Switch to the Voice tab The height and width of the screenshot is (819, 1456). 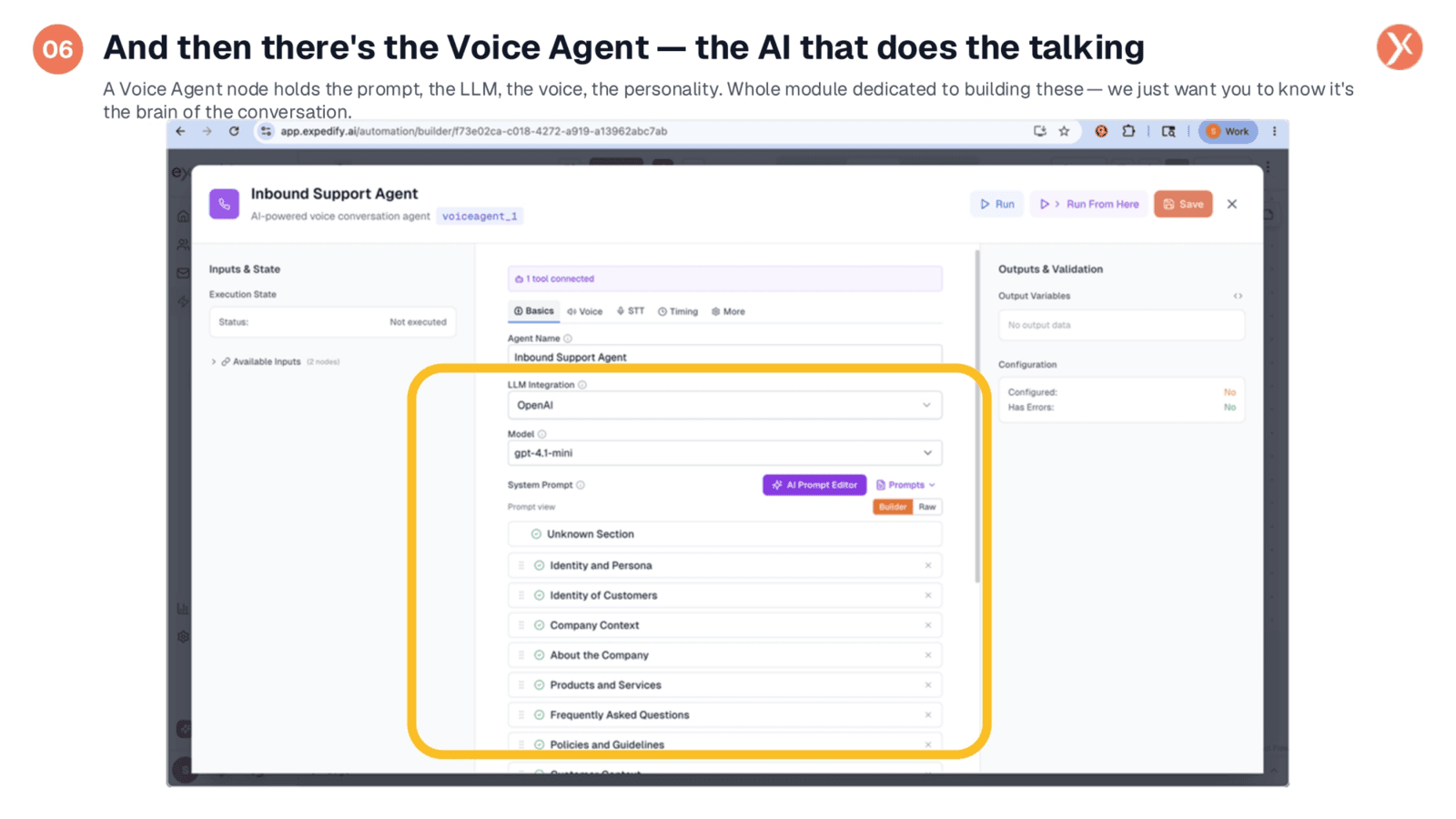click(585, 311)
